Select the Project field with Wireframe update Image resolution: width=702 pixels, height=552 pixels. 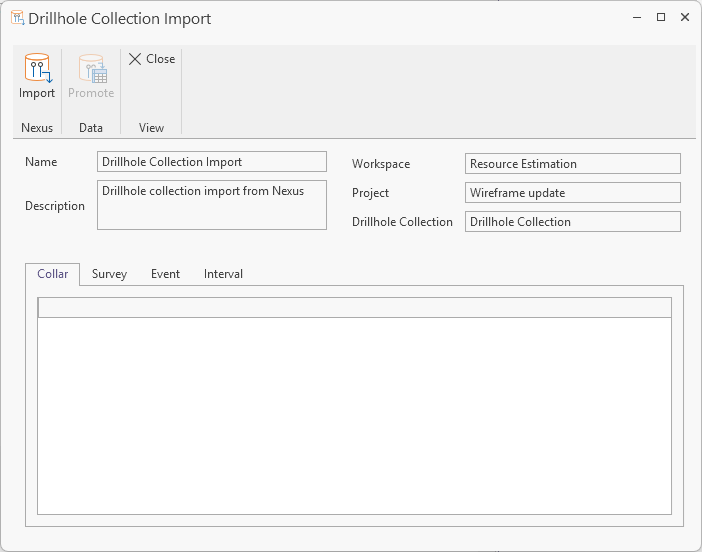573,193
